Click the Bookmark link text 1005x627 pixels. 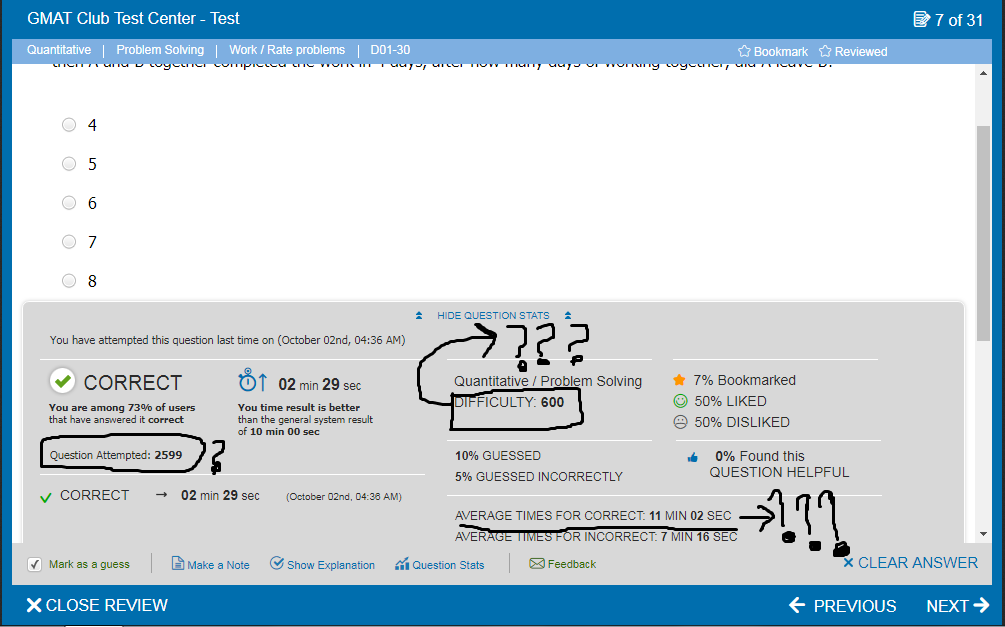pyautogui.click(x=781, y=51)
